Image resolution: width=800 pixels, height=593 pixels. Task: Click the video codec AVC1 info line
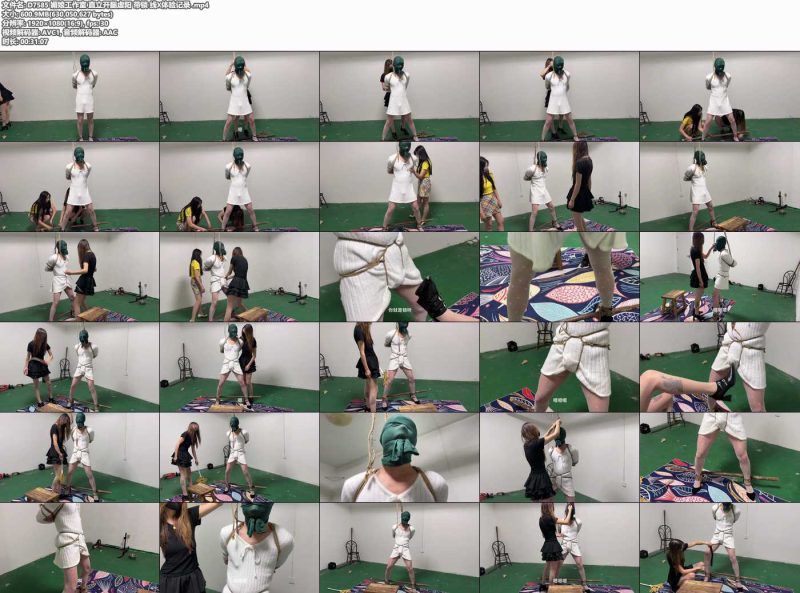(x=59, y=33)
